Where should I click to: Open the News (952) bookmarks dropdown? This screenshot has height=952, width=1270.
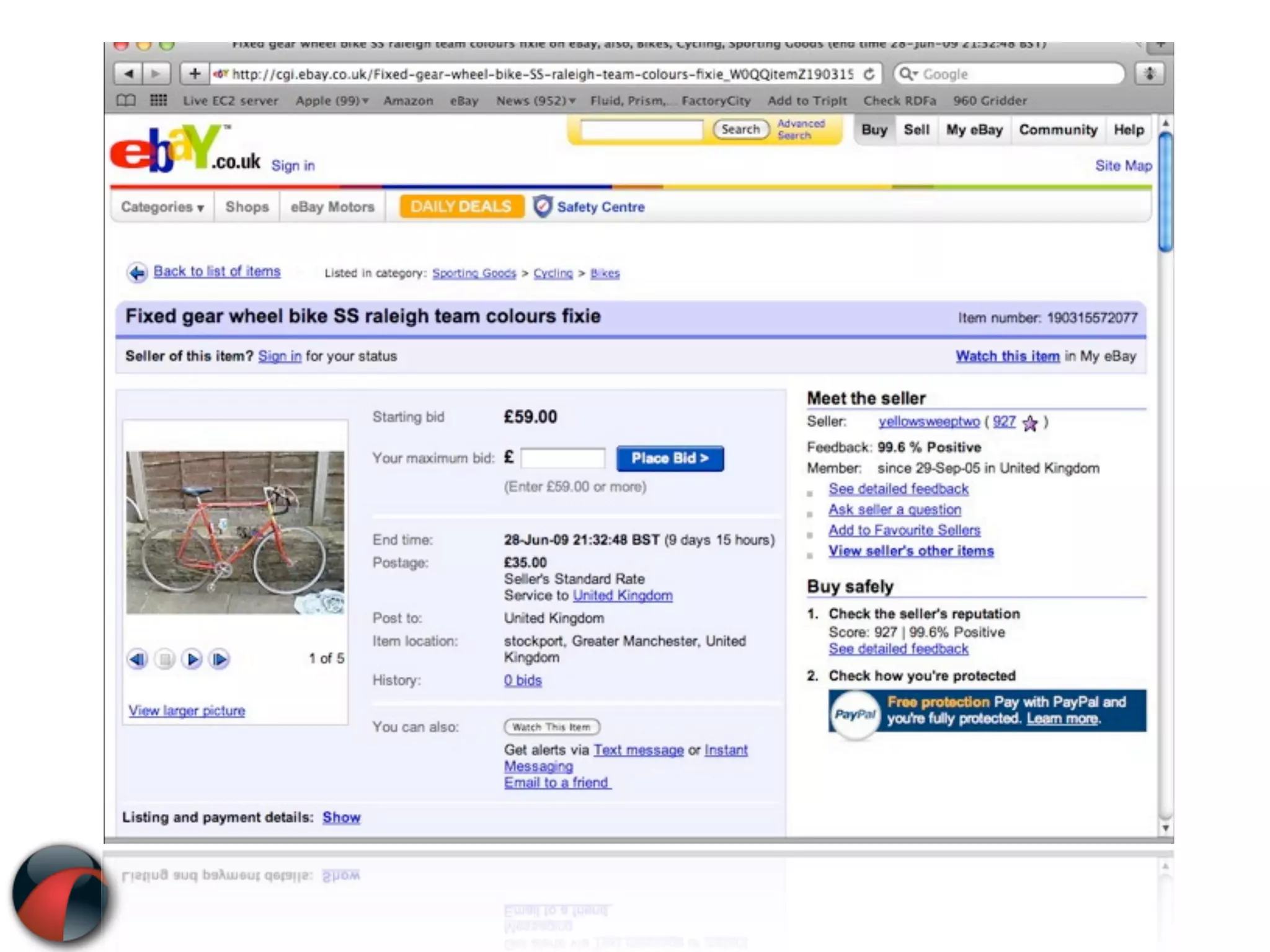click(x=536, y=100)
